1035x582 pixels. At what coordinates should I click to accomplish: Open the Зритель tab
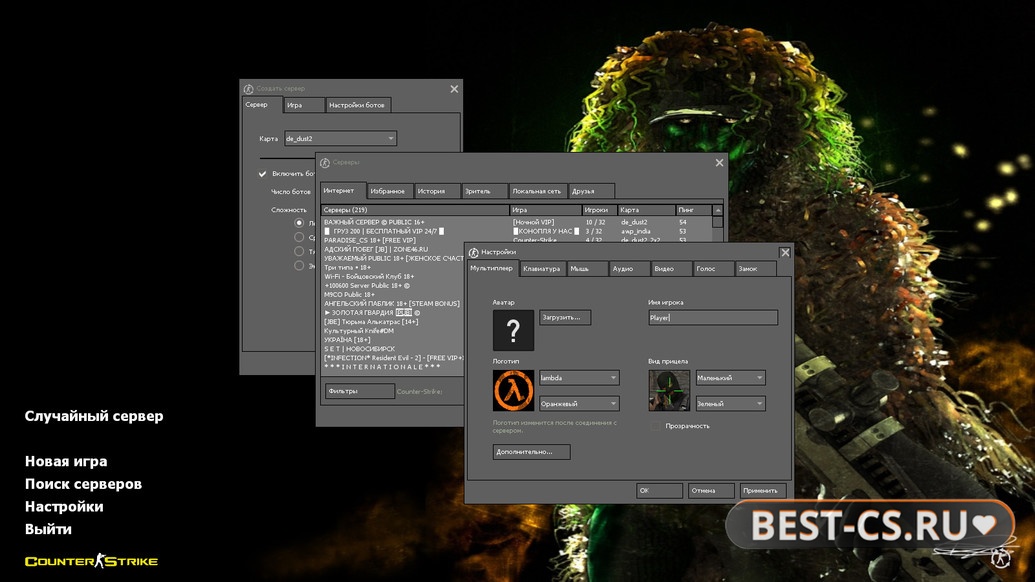[x=484, y=191]
